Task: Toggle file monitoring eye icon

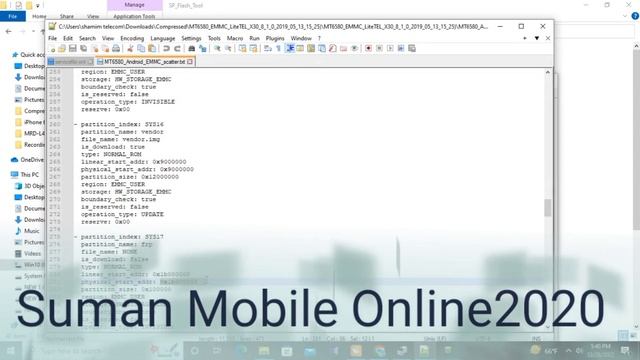Action: pos(354,49)
